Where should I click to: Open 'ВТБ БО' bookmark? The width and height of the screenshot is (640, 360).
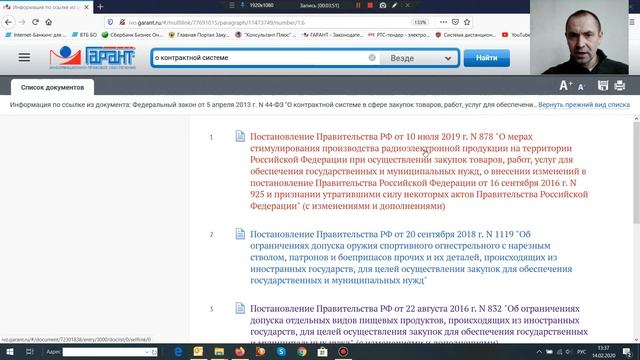[x=84, y=35]
